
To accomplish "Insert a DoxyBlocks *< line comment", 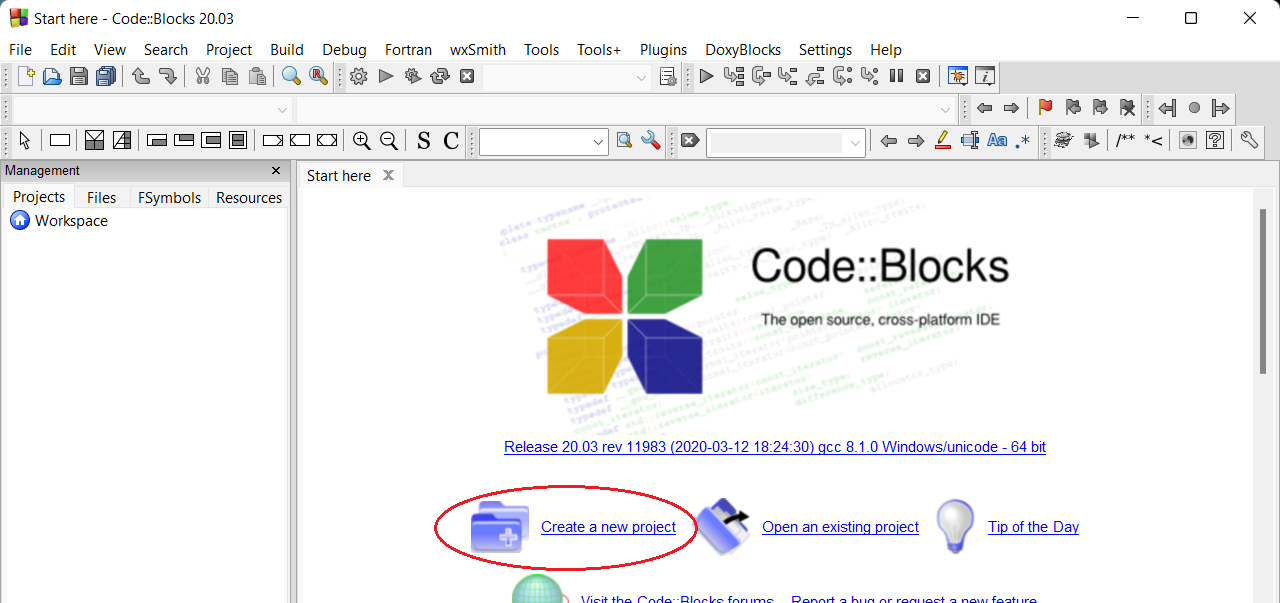I will coord(1153,141).
